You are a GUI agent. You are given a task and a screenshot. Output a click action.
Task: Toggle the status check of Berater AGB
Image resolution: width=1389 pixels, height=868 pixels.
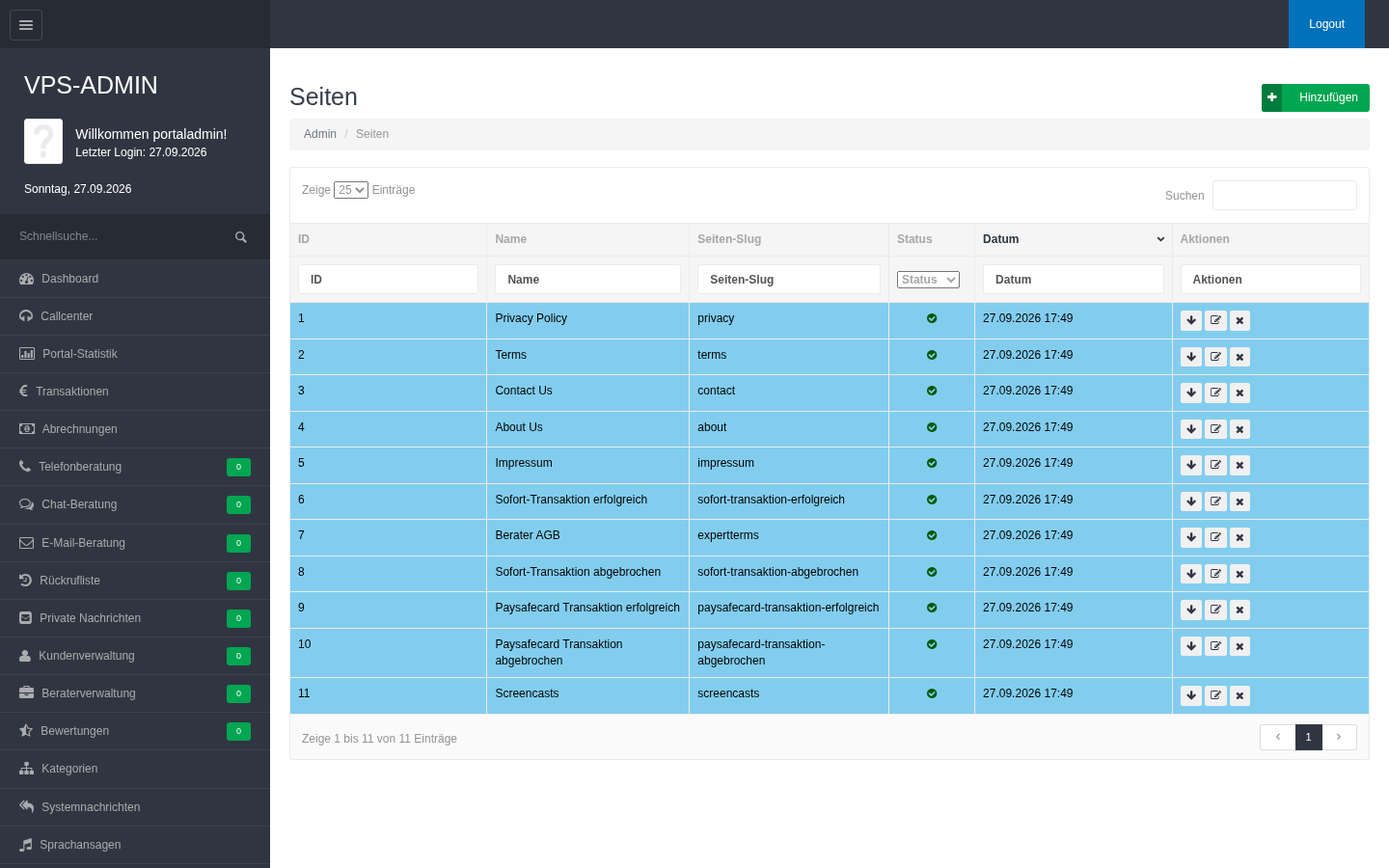[x=932, y=535]
